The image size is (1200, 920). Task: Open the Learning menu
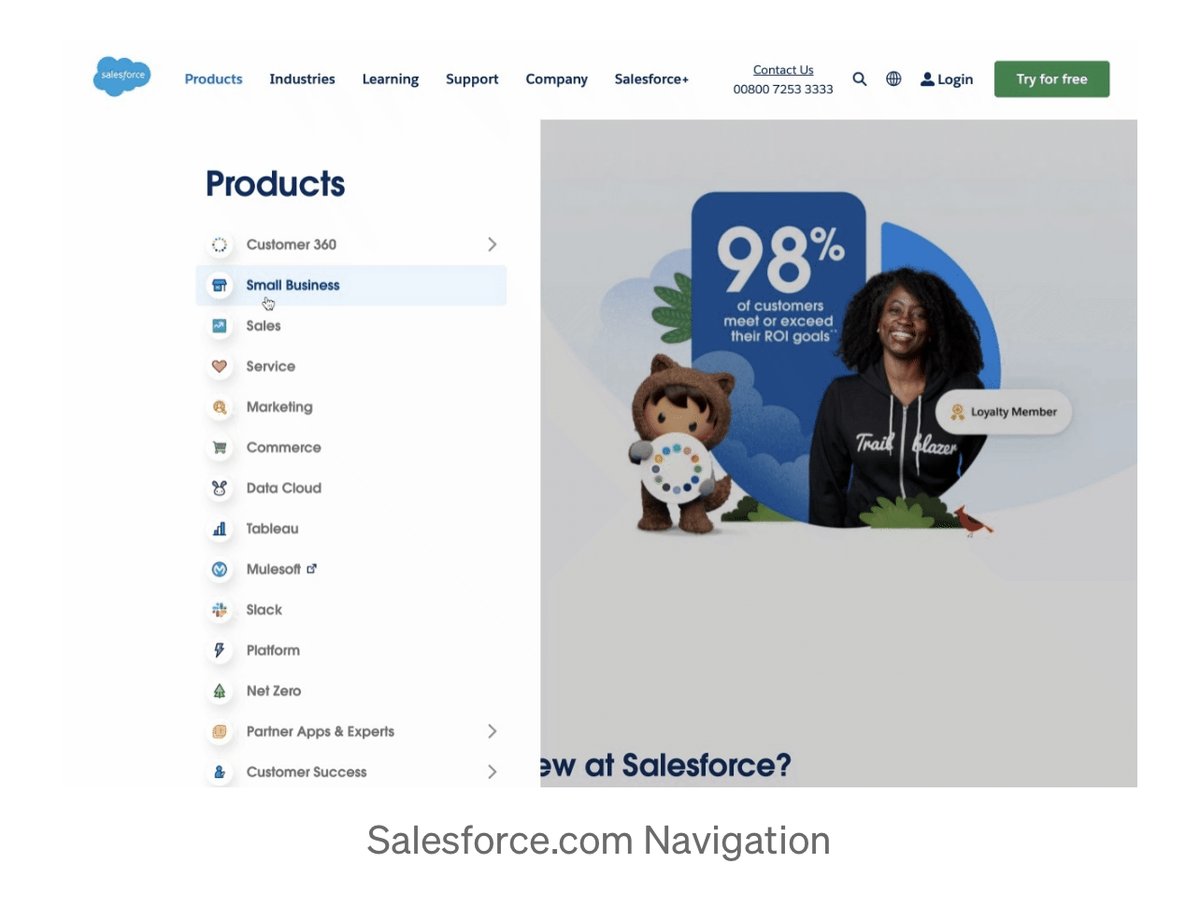[x=390, y=79]
